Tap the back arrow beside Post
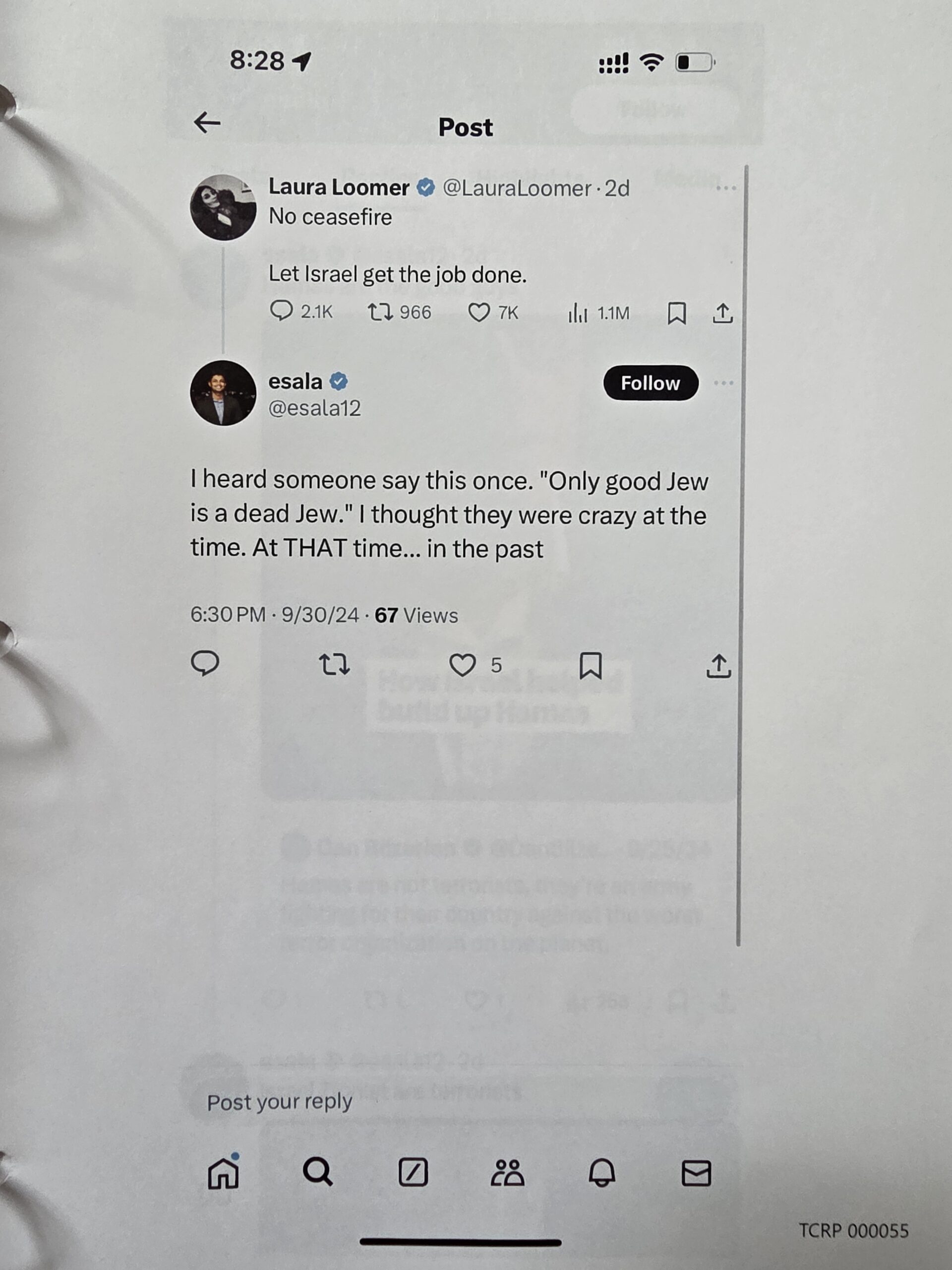Viewport: 952px width, 1270px height. (207, 123)
